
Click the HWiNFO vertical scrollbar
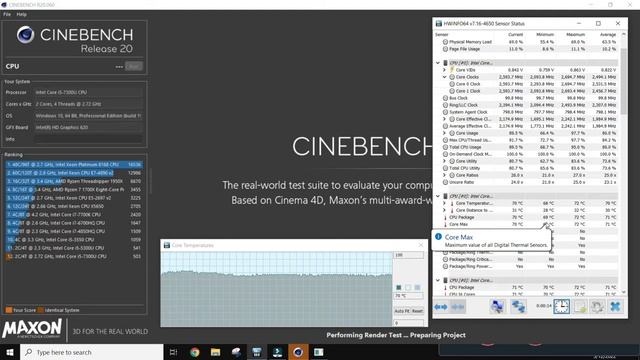(623, 82)
